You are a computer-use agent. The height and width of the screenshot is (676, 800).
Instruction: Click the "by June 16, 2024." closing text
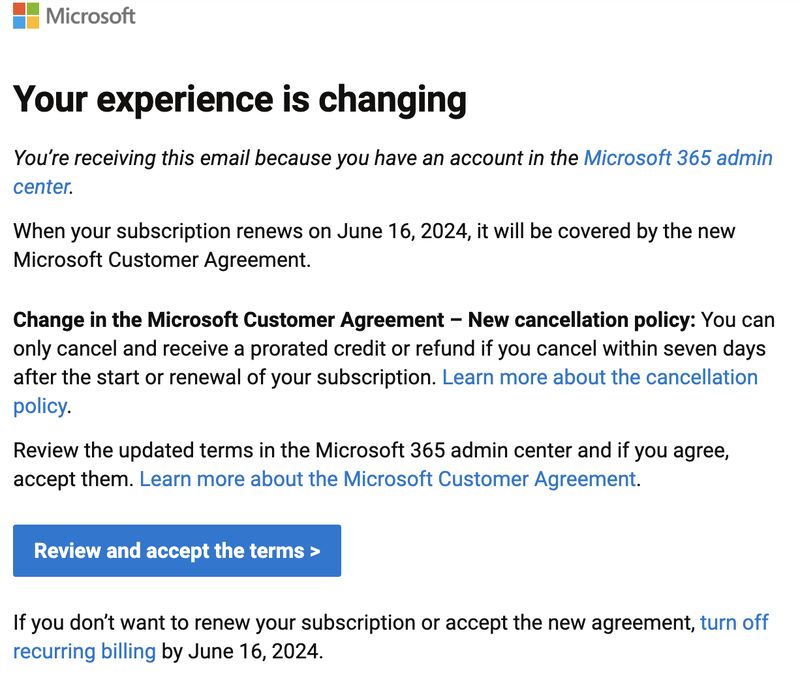pos(242,652)
